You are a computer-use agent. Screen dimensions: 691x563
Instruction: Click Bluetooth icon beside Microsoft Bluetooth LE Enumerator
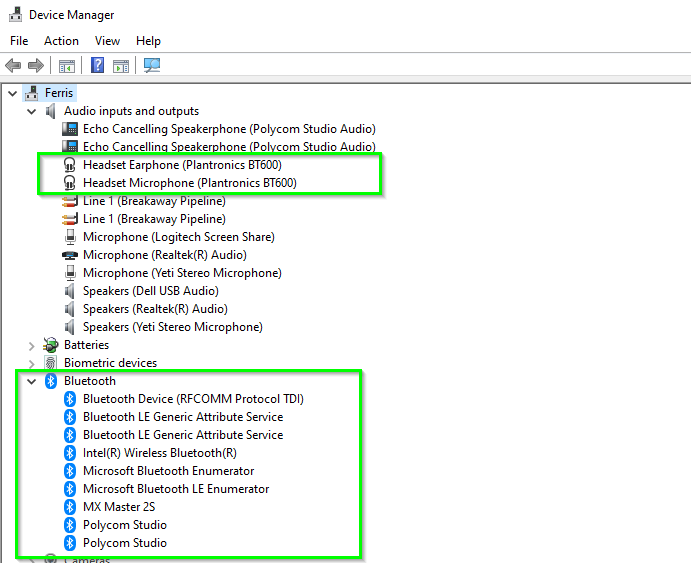coord(70,489)
